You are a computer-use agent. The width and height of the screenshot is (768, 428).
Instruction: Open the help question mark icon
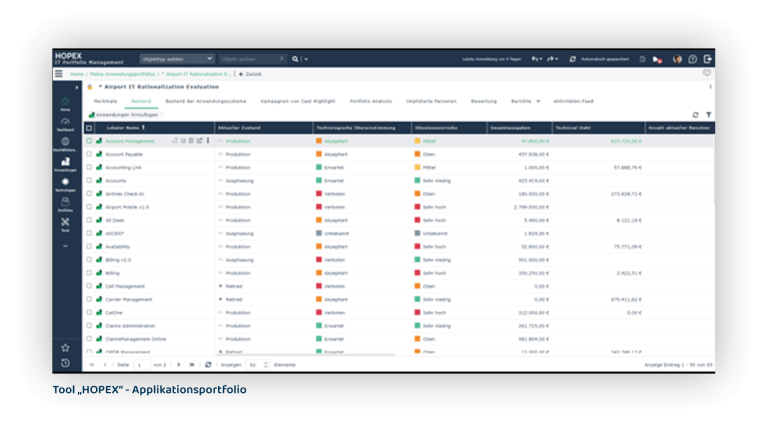click(x=693, y=59)
